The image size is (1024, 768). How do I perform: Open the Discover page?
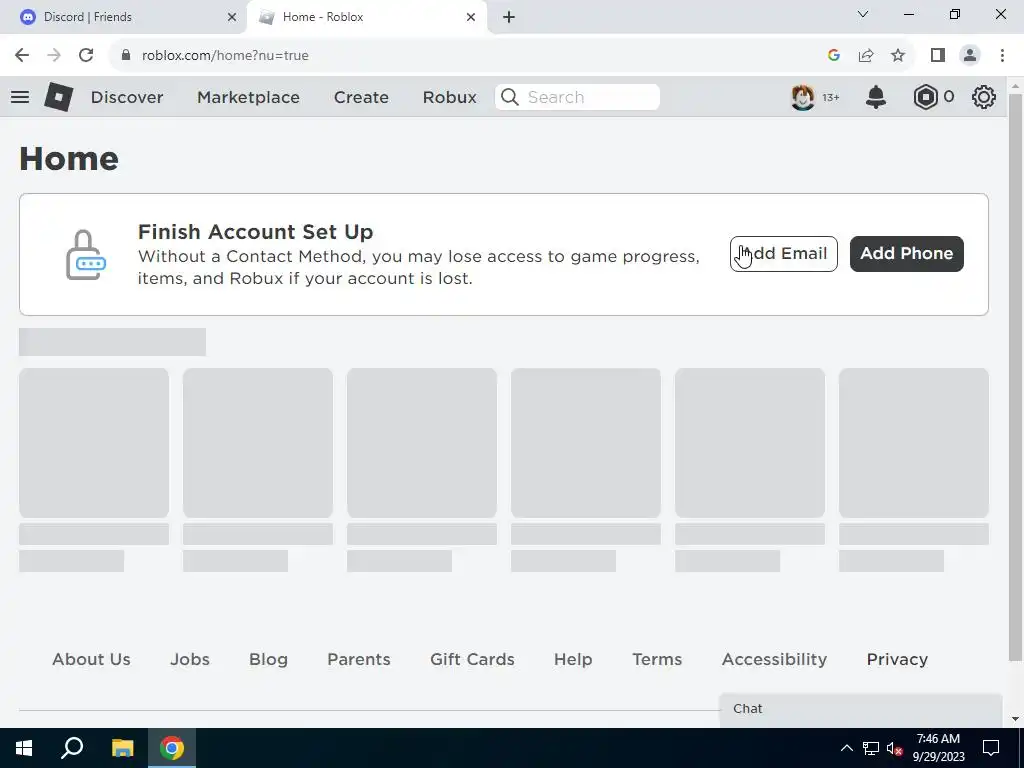point(127,97)
